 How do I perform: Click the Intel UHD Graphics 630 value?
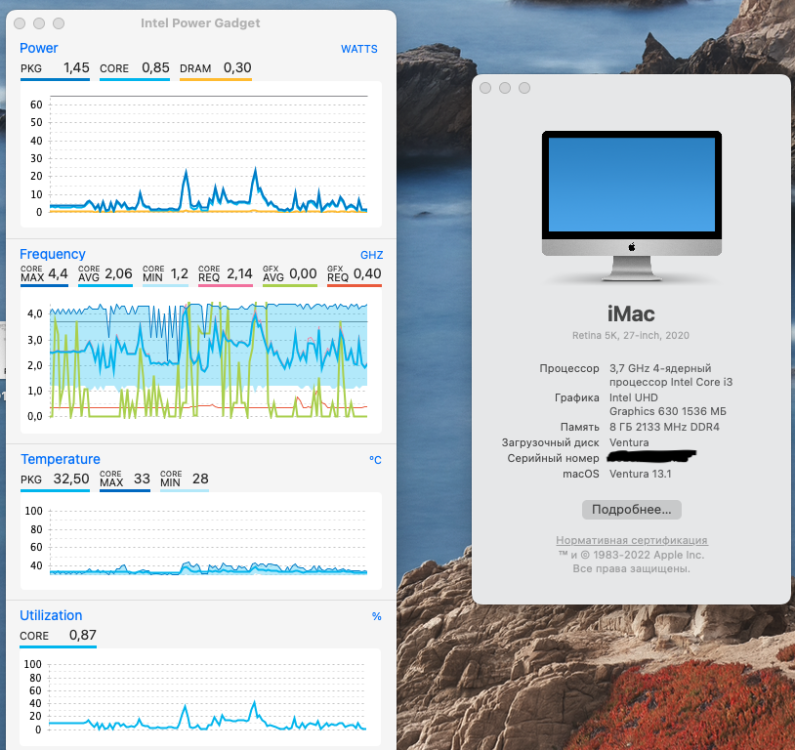pyautogui.click(x=667, y=404)
